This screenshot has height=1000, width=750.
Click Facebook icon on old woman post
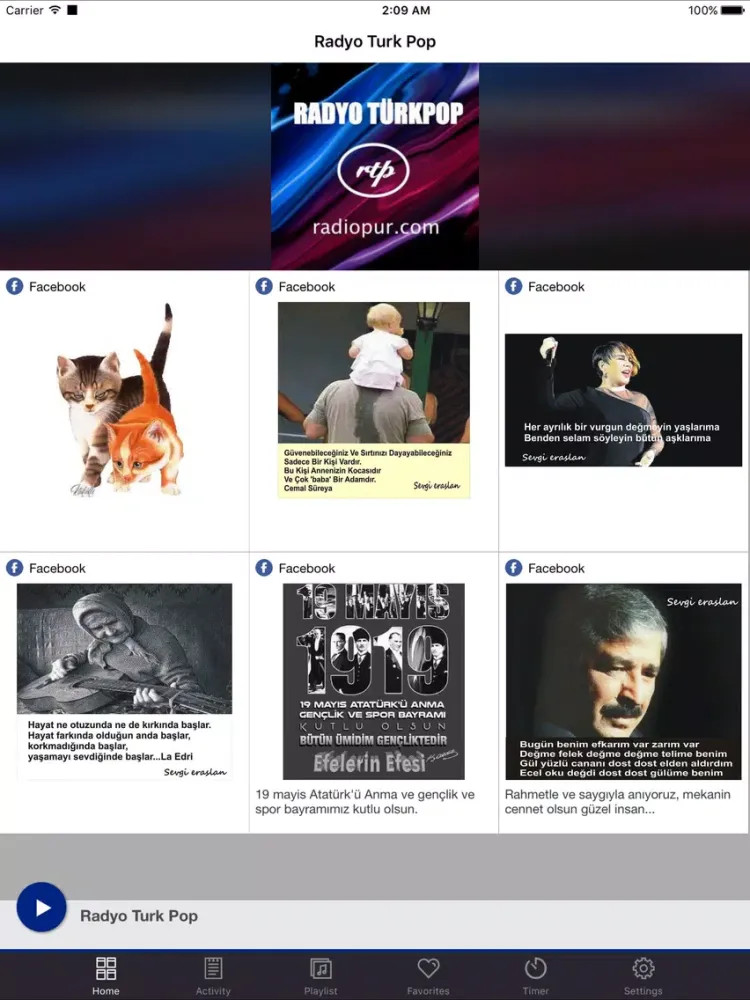click(x=15, y=568)
